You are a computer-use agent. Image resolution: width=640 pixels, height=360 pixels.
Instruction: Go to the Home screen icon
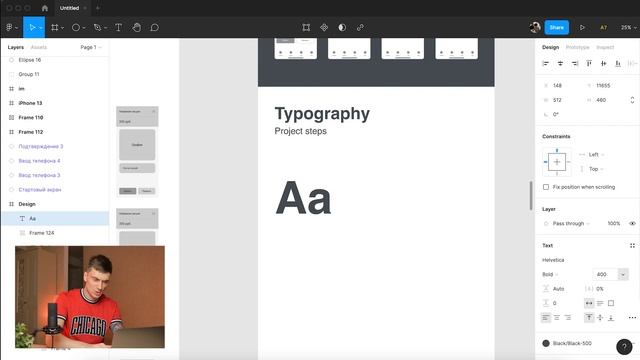click(45, 8)
